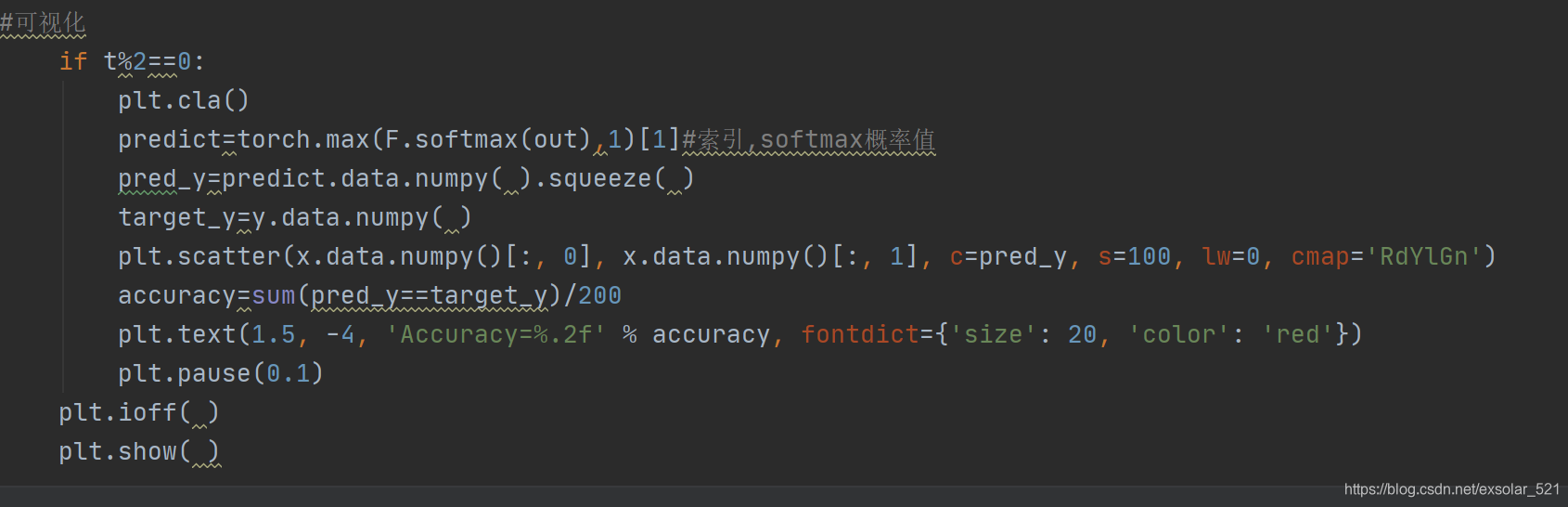Click 'F.softmax(out)' expression
Screen dimensions: 1568x507
coord(488,139)
